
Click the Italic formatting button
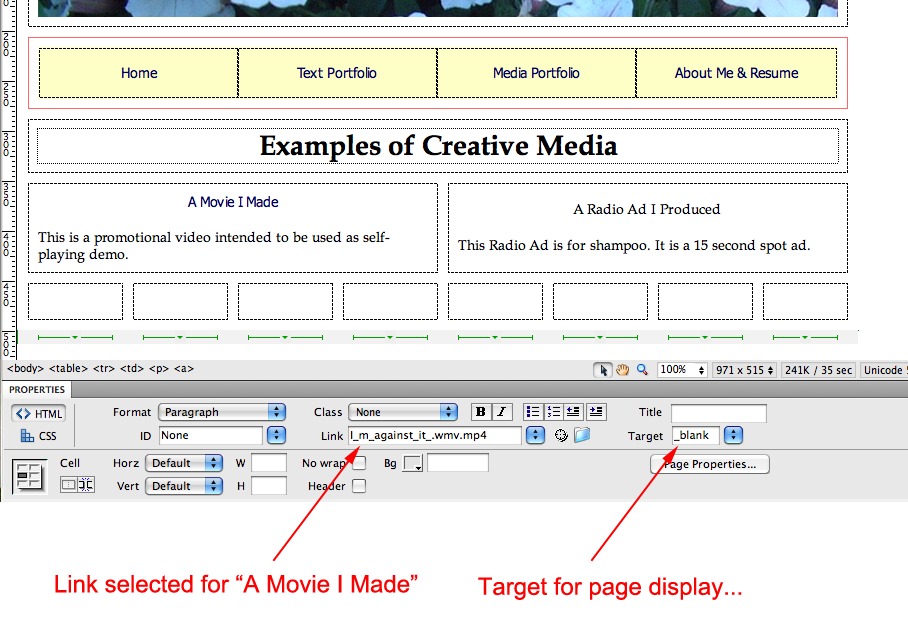click(501, 412)
